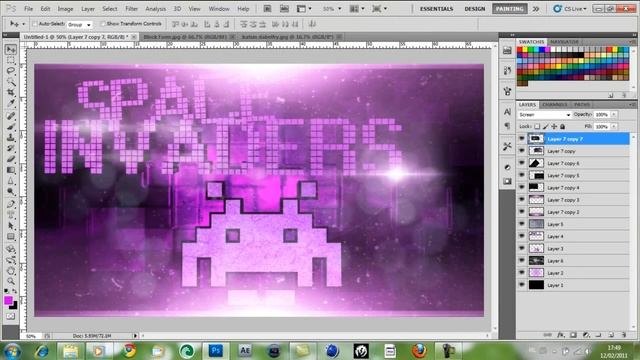Hide Layer 7 copy 6 visibility
This screenshot has height=360, width=640.
pyautogui.click(x=522, y=163)
